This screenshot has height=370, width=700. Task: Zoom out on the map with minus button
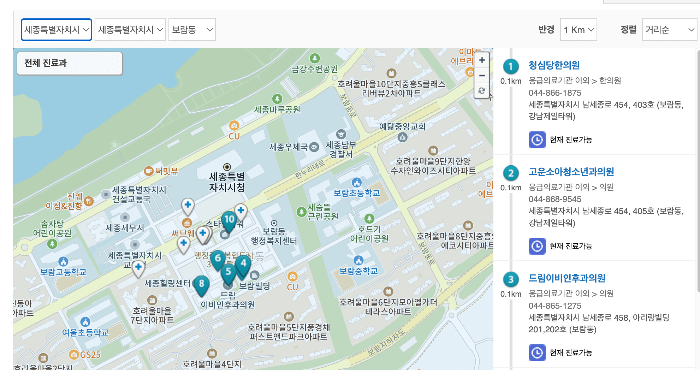[x=482, y=75]
